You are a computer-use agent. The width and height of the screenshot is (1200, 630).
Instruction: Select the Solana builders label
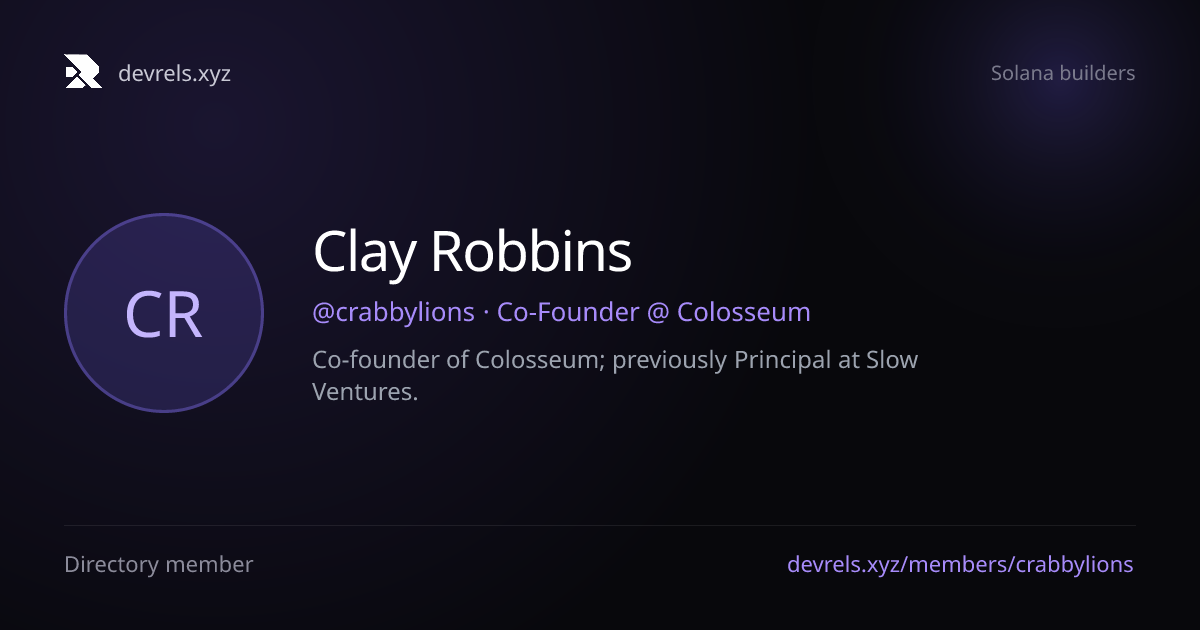[x=1063, y=73]
